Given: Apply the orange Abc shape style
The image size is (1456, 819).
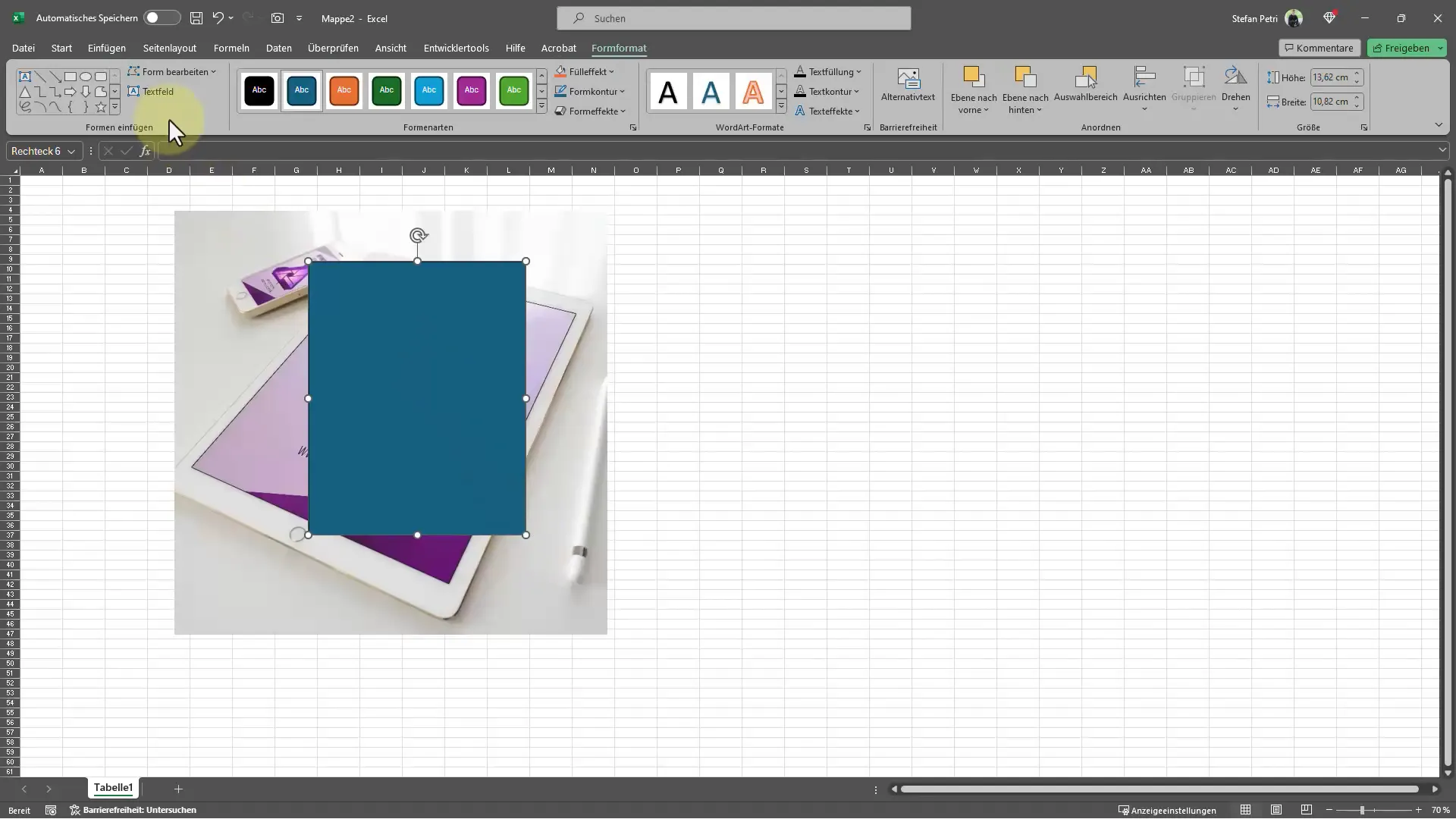Looking at the screenshot, I should (x=344, y=90).
